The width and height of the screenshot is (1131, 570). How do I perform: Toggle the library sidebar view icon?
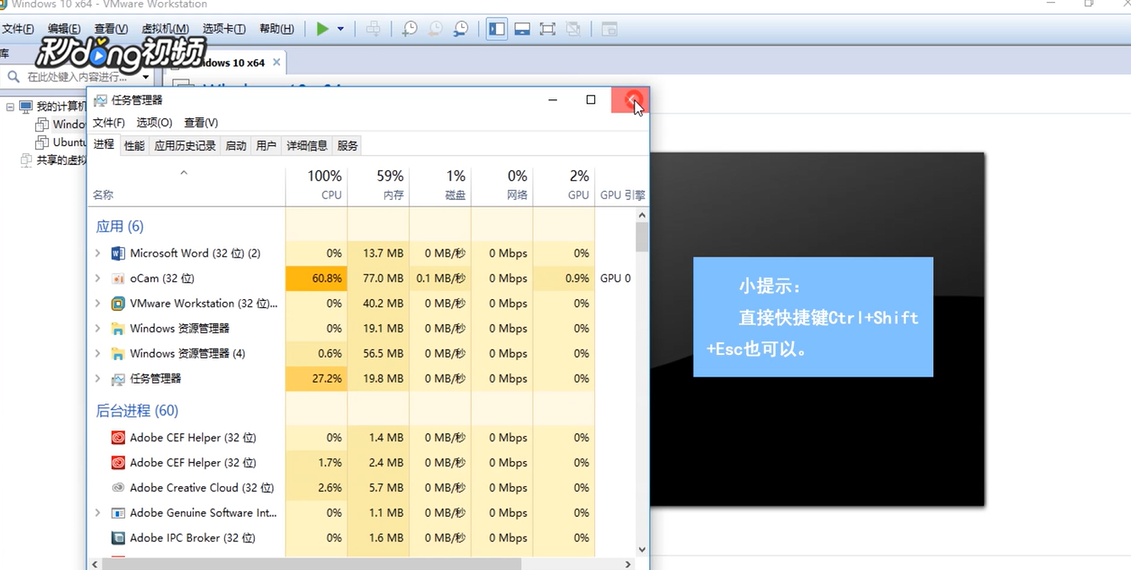tap(496, 29)
